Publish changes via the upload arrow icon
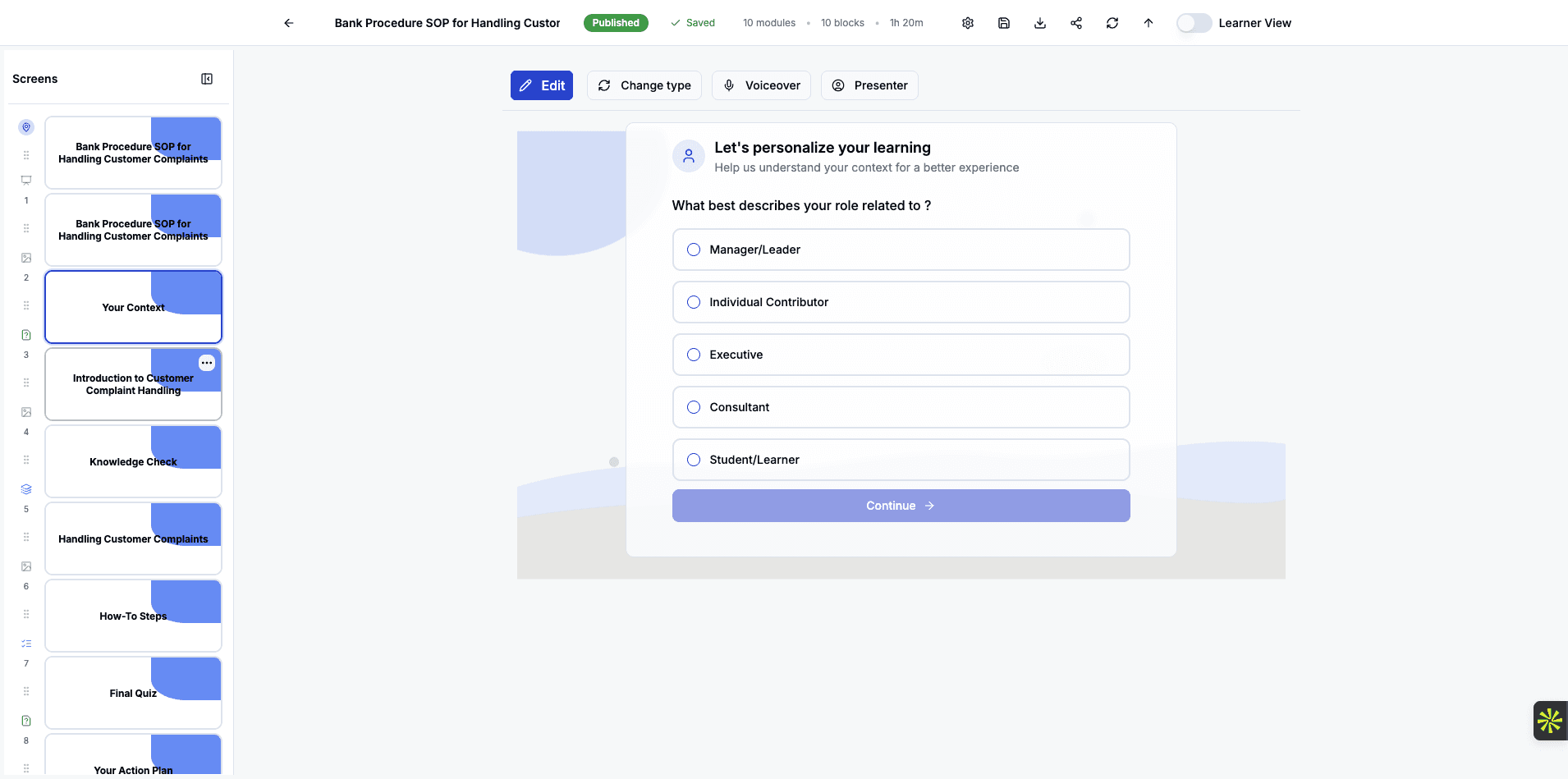1568x779 pixels. (1148, 22)
